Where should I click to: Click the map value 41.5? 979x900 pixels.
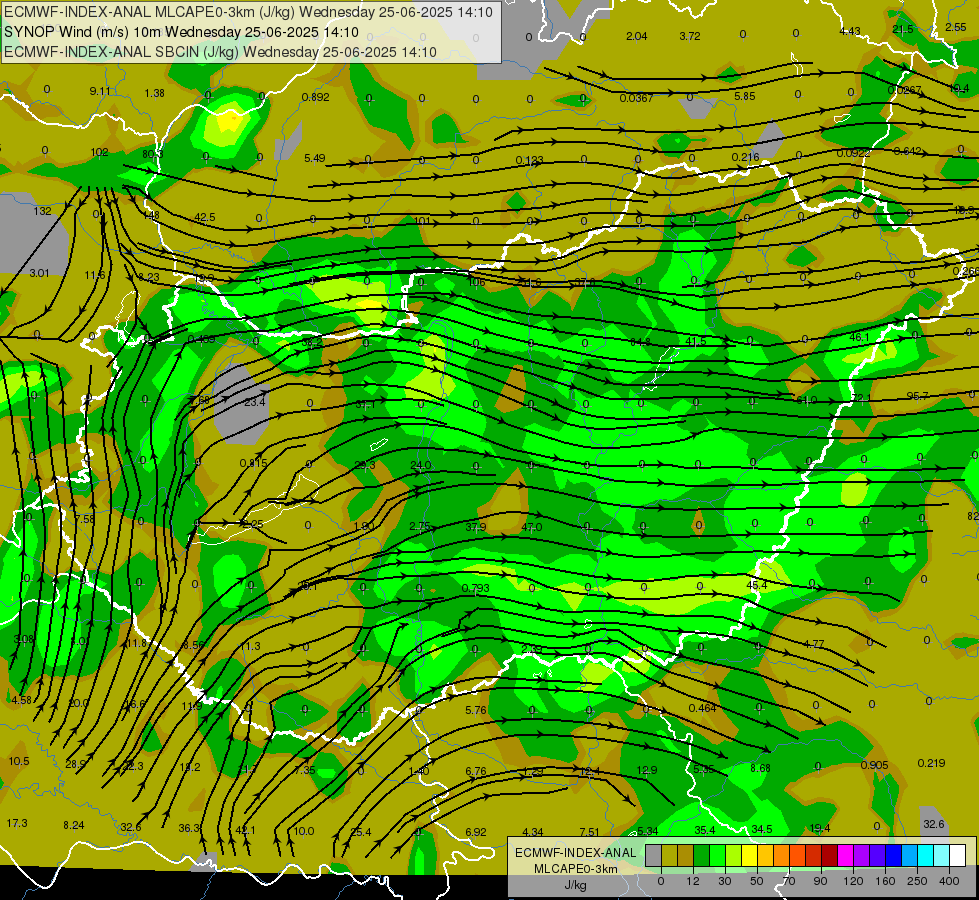696,341
